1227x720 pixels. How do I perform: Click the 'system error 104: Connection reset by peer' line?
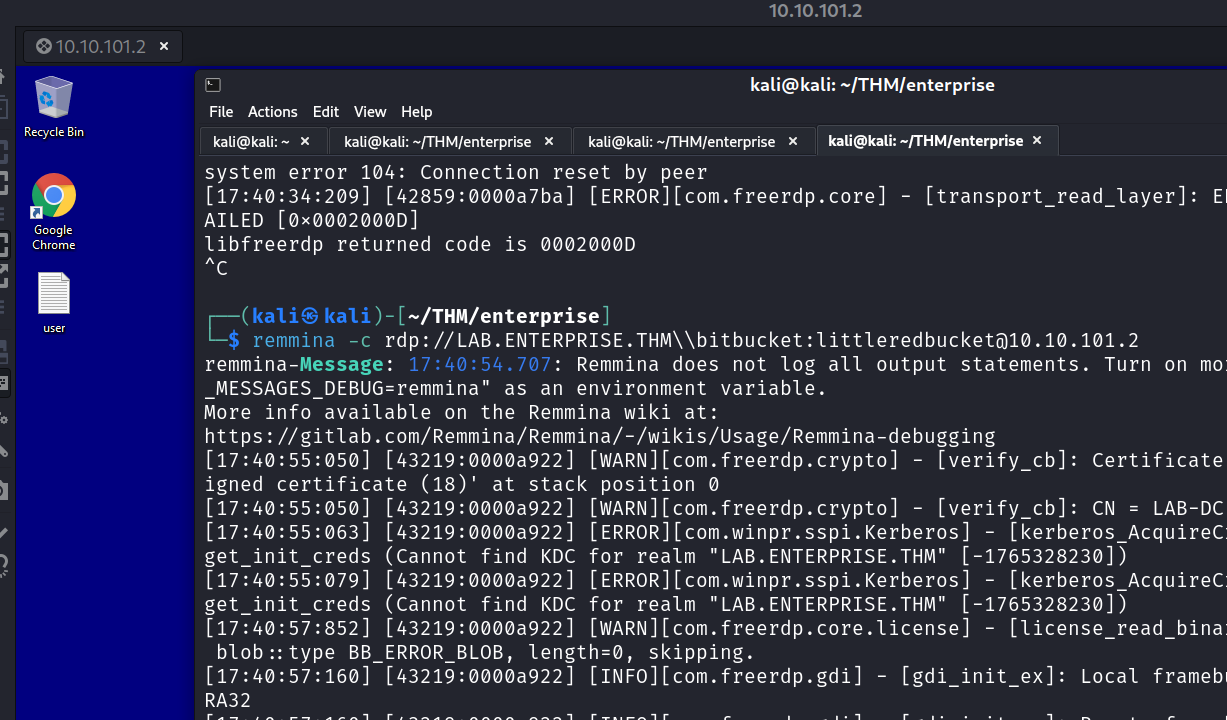pos(456,172)
